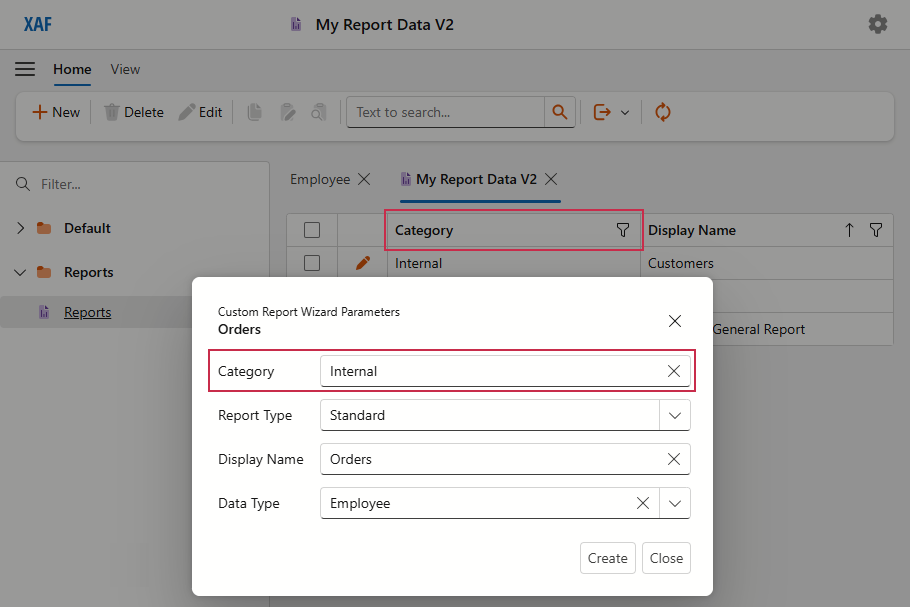Screen dimensions: 910x607
Task: Open the Reports navigation link
Action: pos(88,312)
